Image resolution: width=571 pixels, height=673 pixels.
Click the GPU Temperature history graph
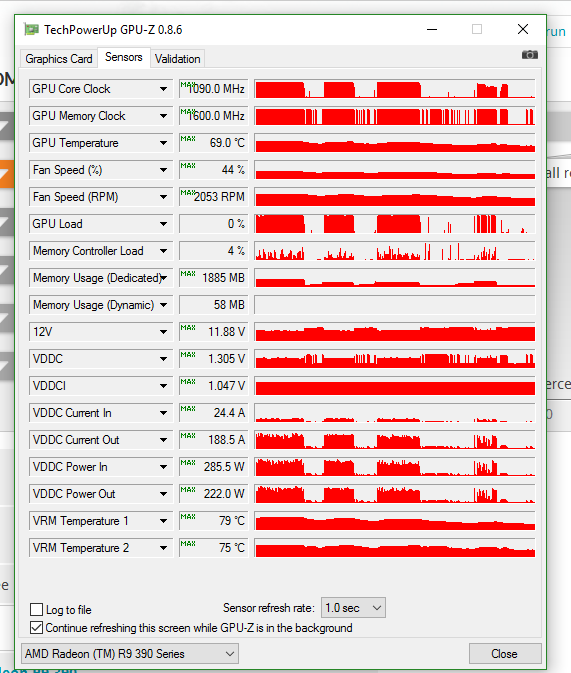tap(395, 143)
